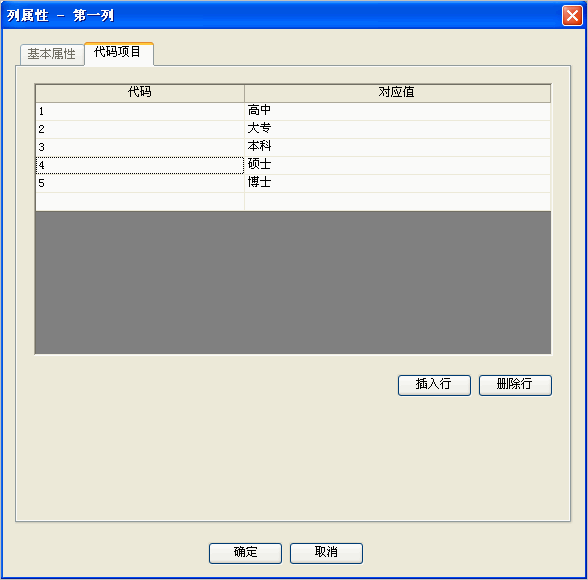
Task: Select the code cell containing 4
Action: (140, 165)
